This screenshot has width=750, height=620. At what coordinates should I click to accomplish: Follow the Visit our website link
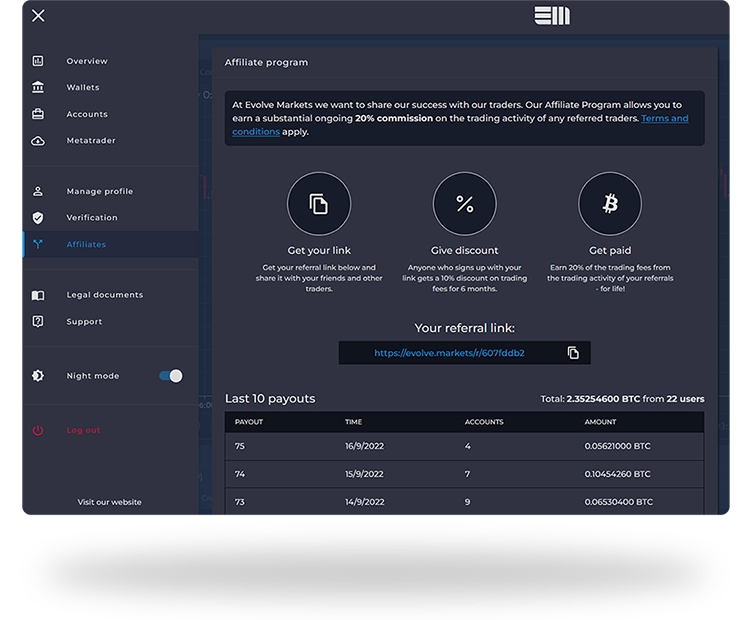click(110, 502)
